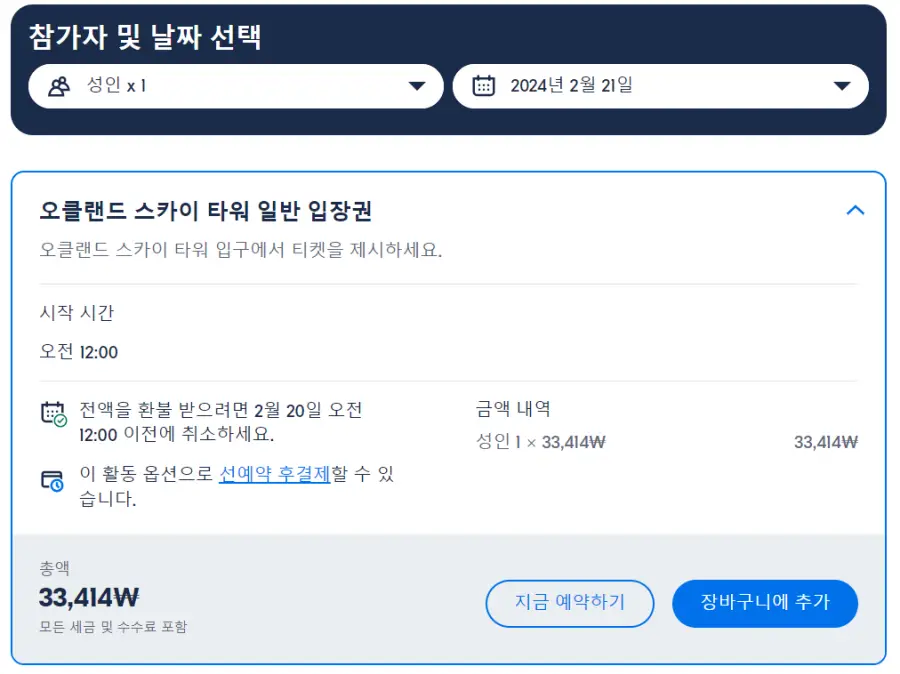This screenshot has width=900, height=674.
Task: Click the participants people icon
Action: click(x=59, y=86)
